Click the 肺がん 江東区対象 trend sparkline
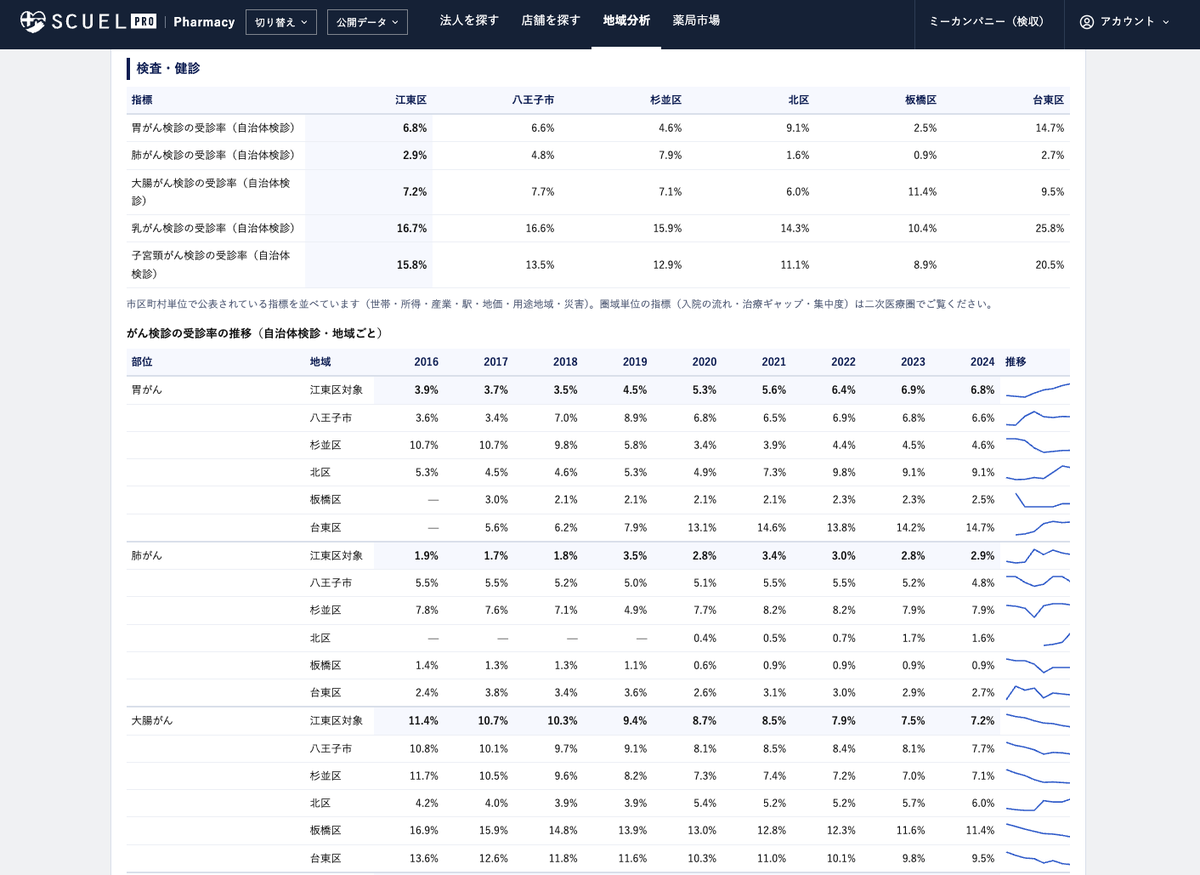1200x875 pixels. click(1037, 555)
